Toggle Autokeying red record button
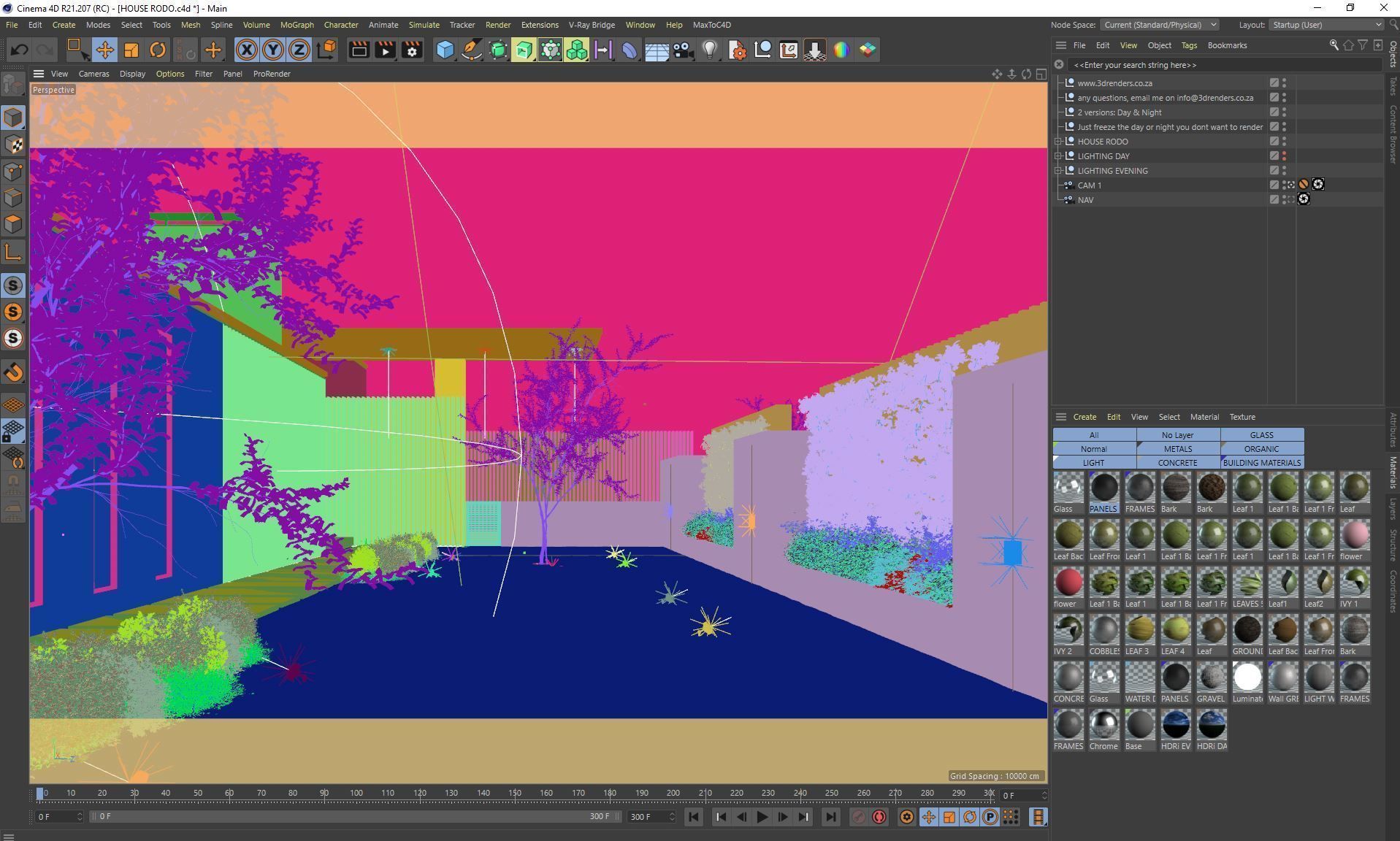This screenshot has width=1400, height=841. coord(879,817)
